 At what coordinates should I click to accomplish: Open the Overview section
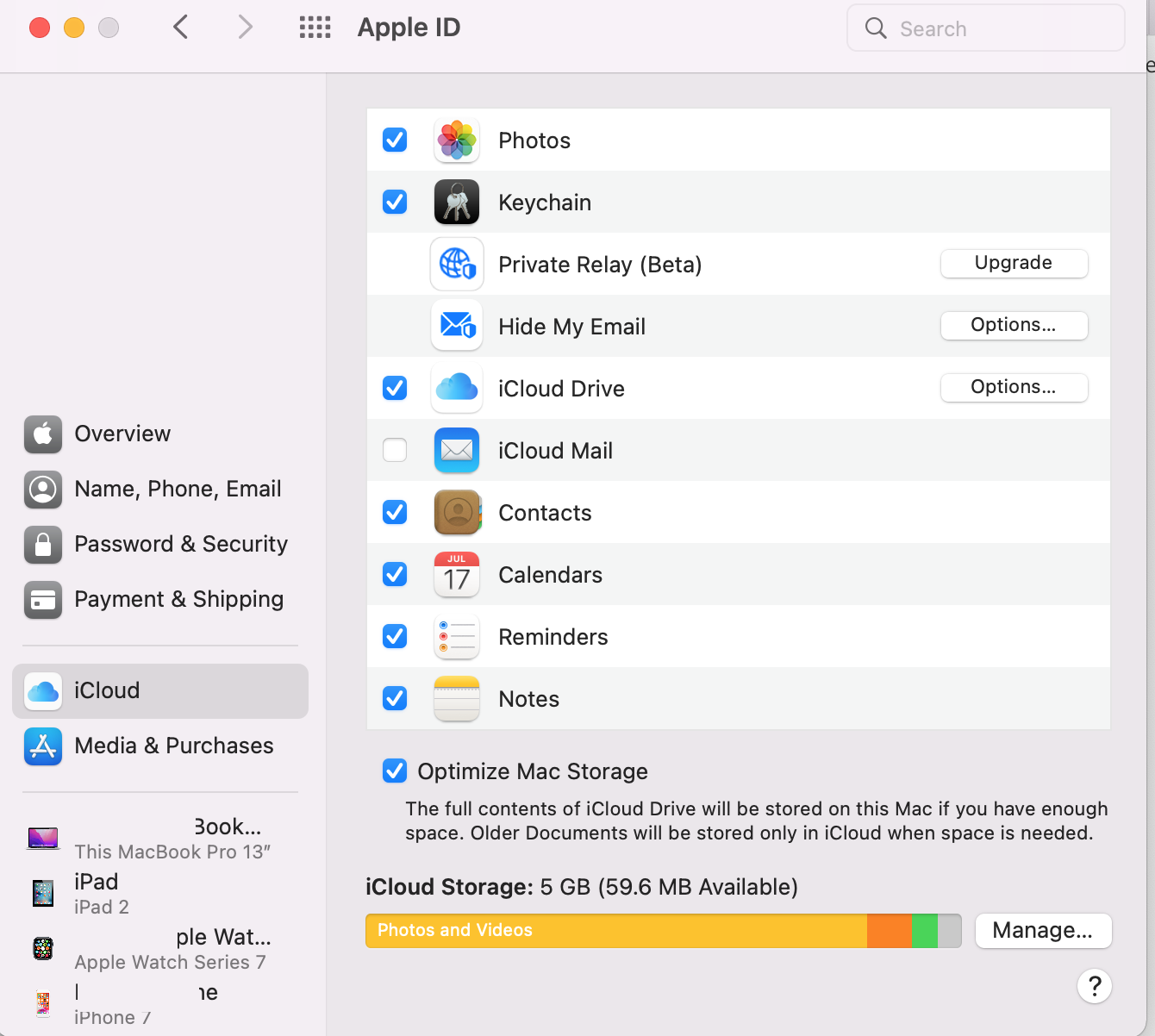pos(160,434)
